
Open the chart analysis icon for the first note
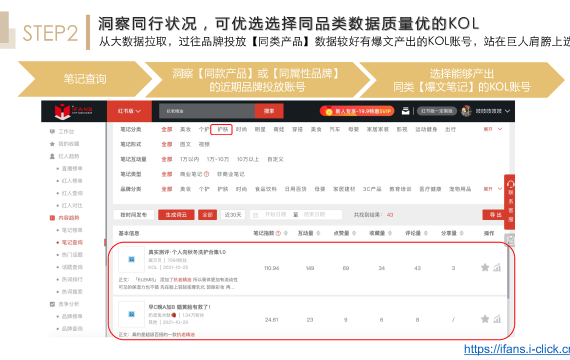click(497, 268)
